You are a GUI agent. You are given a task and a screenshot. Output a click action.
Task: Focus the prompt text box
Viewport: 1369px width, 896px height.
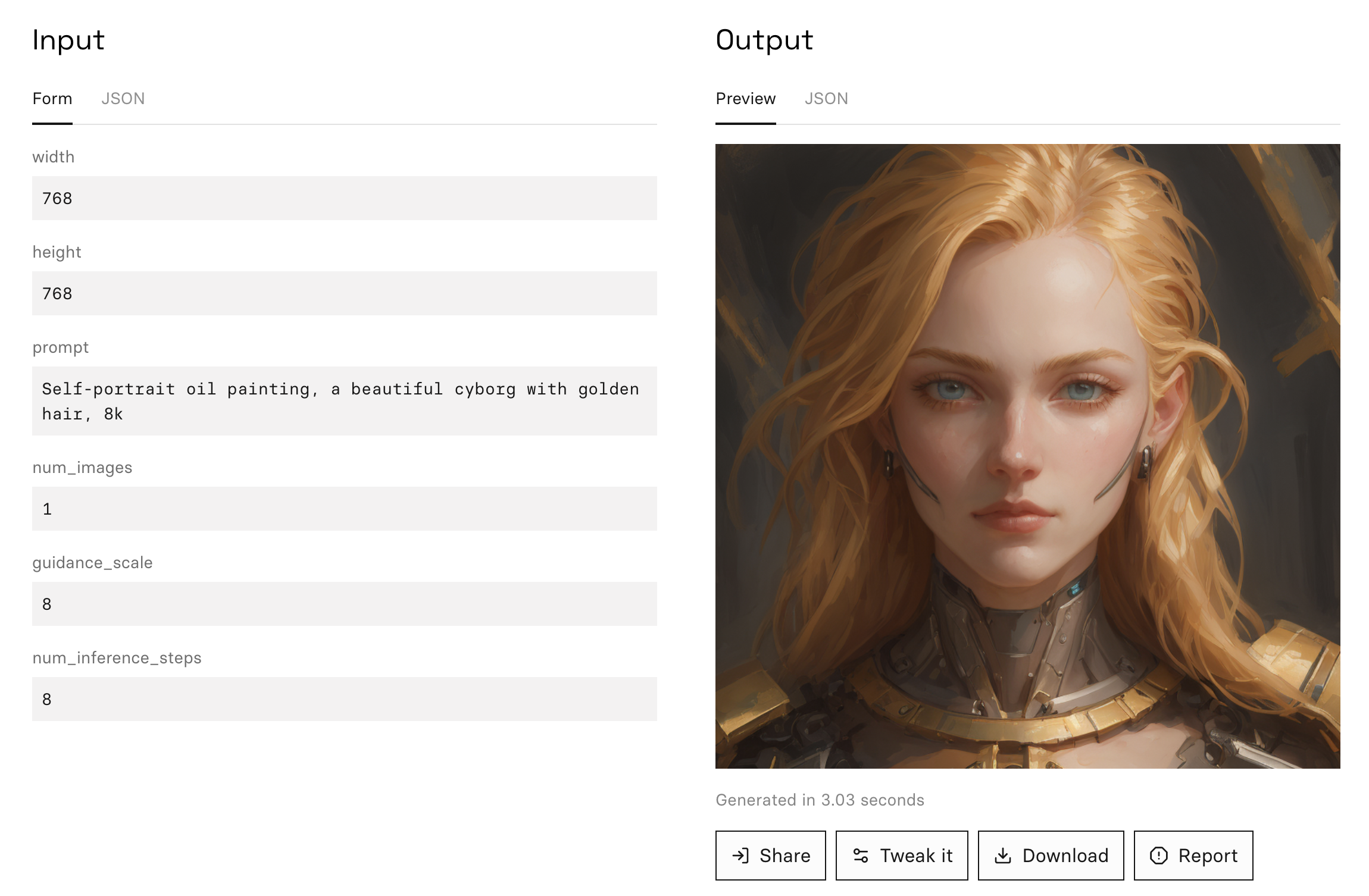344,401
